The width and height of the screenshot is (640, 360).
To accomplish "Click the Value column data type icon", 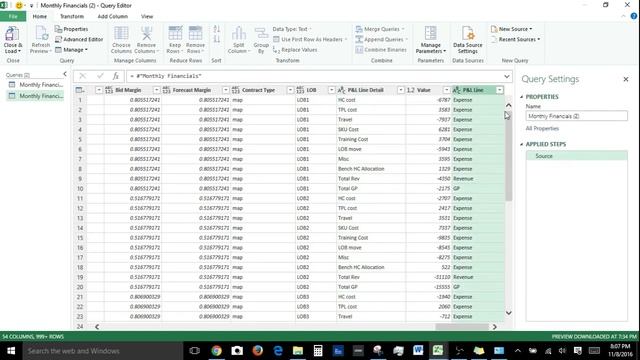I will [411, 90].
